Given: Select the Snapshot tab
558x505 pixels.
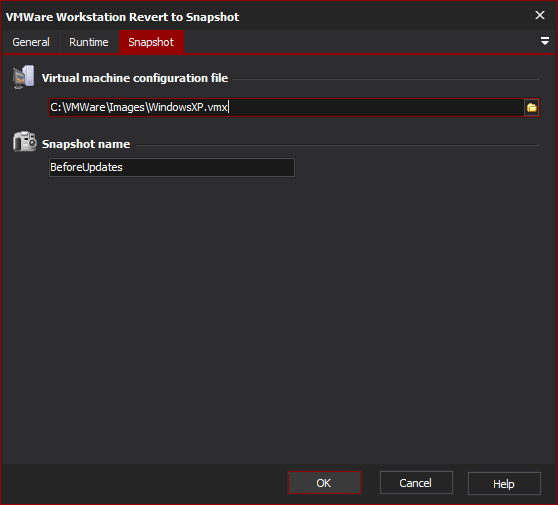Looking at the screenshot, I should click(151, 42).
